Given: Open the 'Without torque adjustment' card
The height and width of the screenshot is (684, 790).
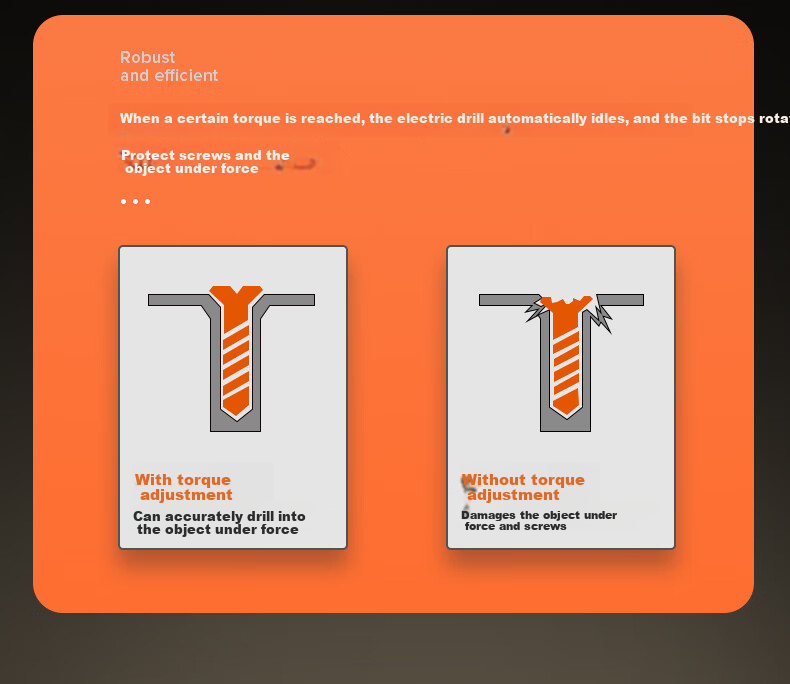Looking at the screenshot, I should point(561,397).
